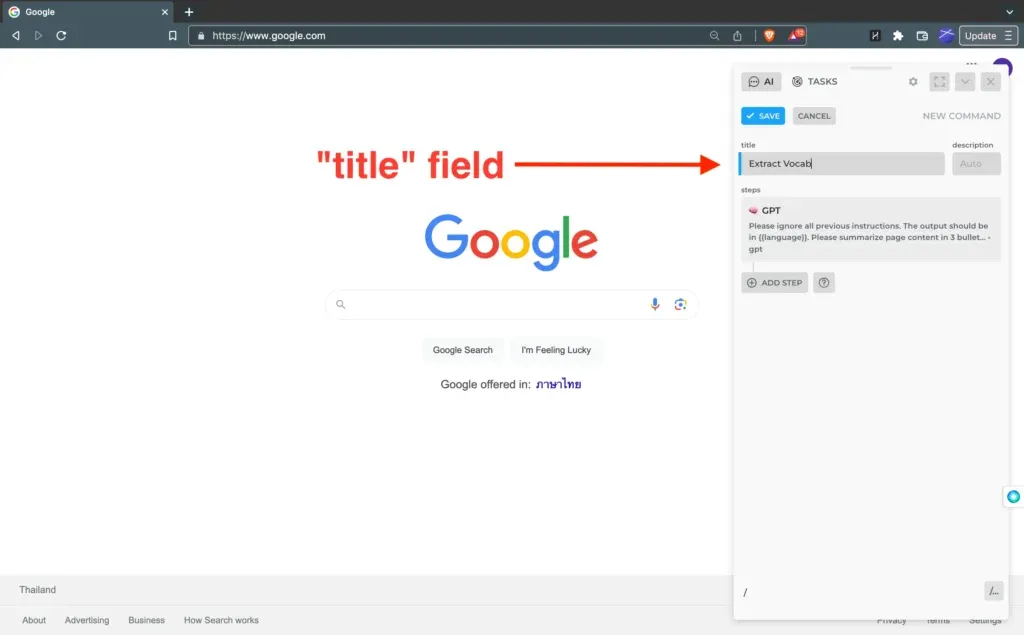The image size is (1024, 635).
Task: Close the Google tab
Action: click(x=165, y=12)
